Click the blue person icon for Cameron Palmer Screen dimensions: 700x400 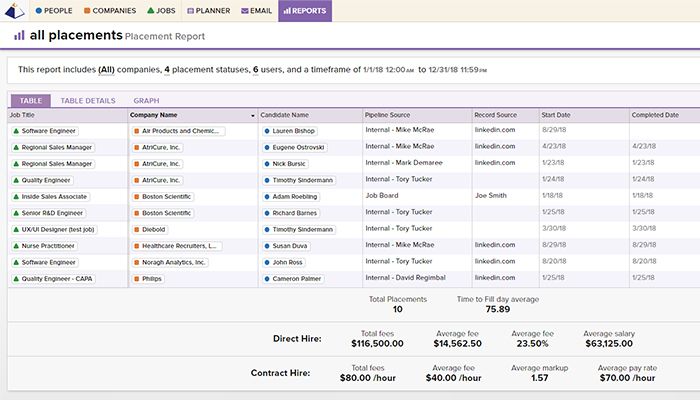tap(268, 278)
